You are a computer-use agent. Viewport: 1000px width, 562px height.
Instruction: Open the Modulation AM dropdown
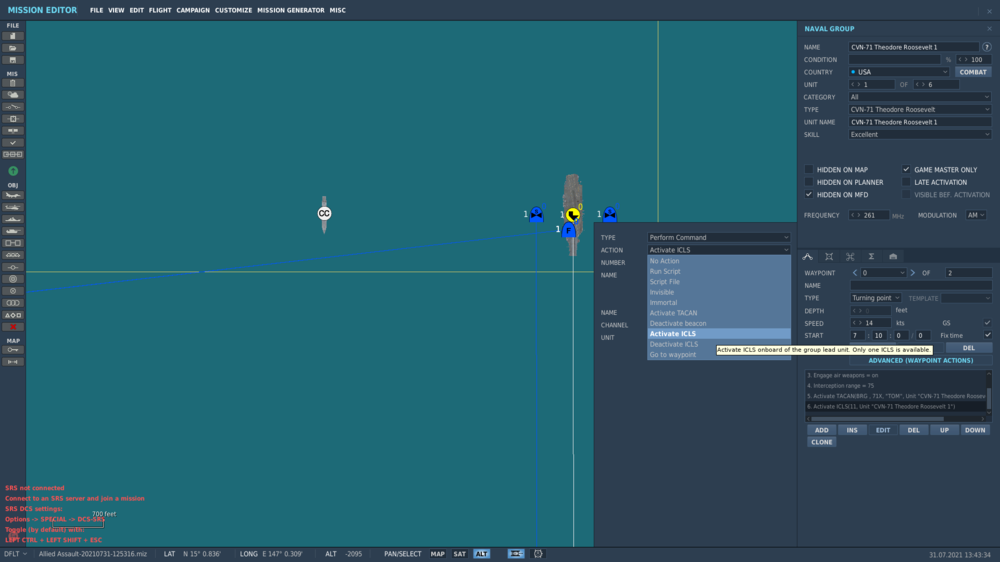(975, 215)
